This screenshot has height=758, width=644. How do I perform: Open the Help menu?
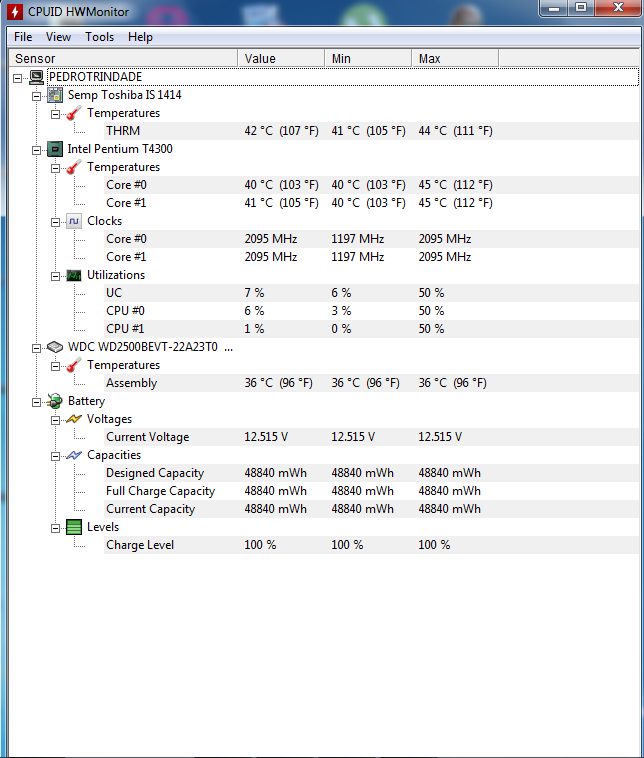(x=140, y=37)
